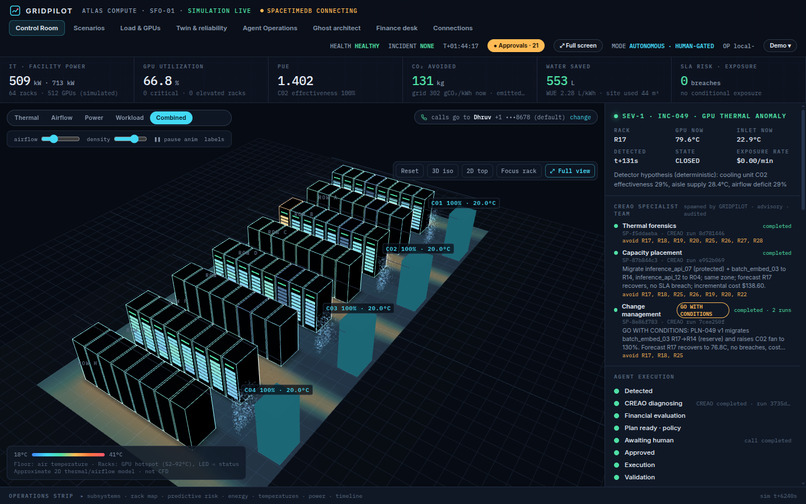This screenshot has height=504, width=806.
Task: Click the HEALTHY health status text
Action: pyautogui.click(x=367, y=46)
